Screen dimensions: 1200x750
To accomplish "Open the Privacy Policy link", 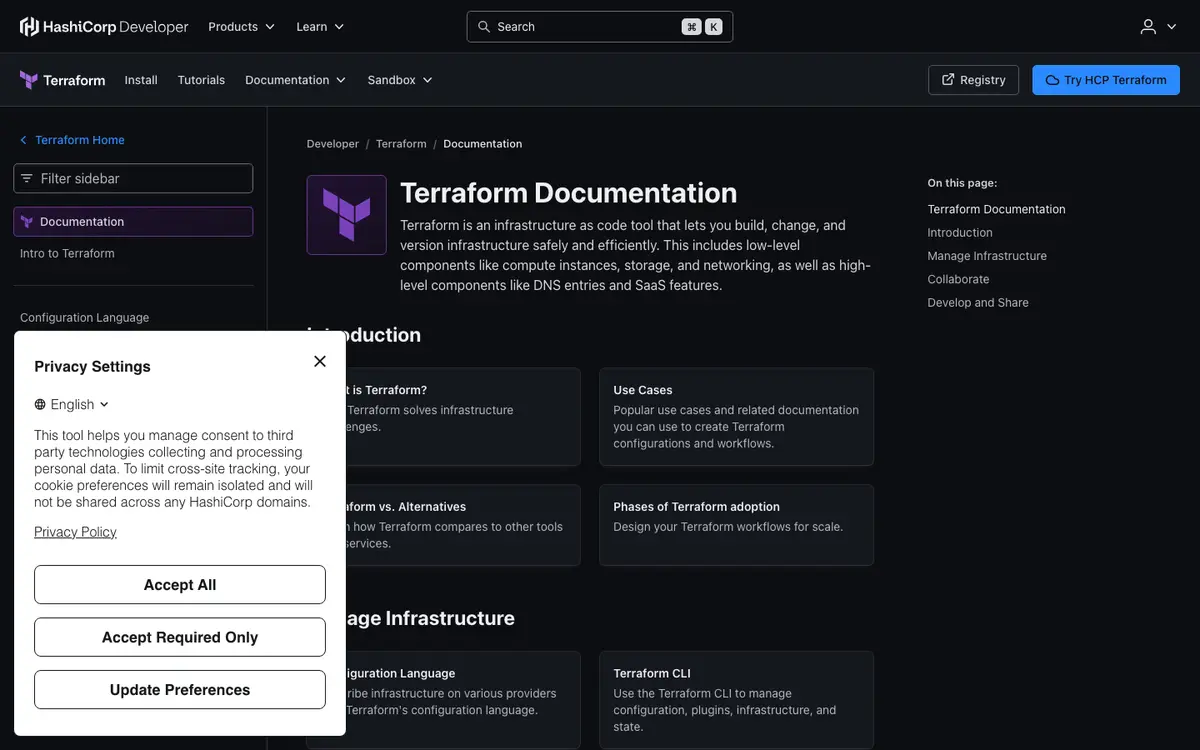I will pyautogui.click(x=75, y=532).
